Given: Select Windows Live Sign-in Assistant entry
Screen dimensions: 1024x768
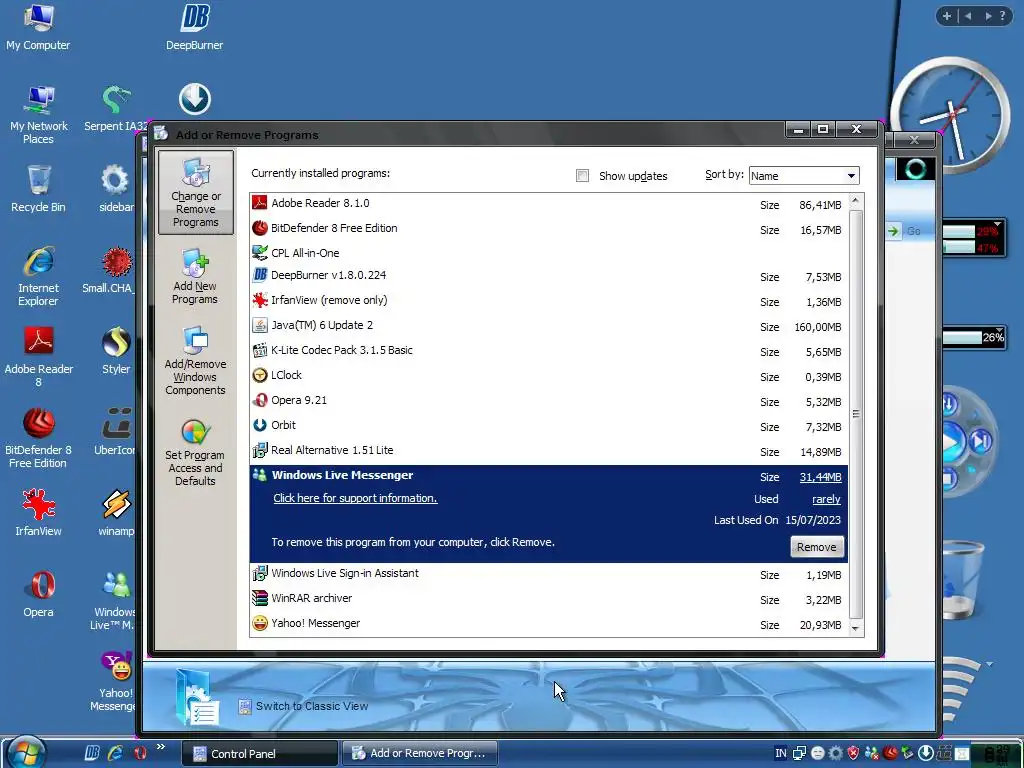Looking at the screenshot, I should [549, 574].
